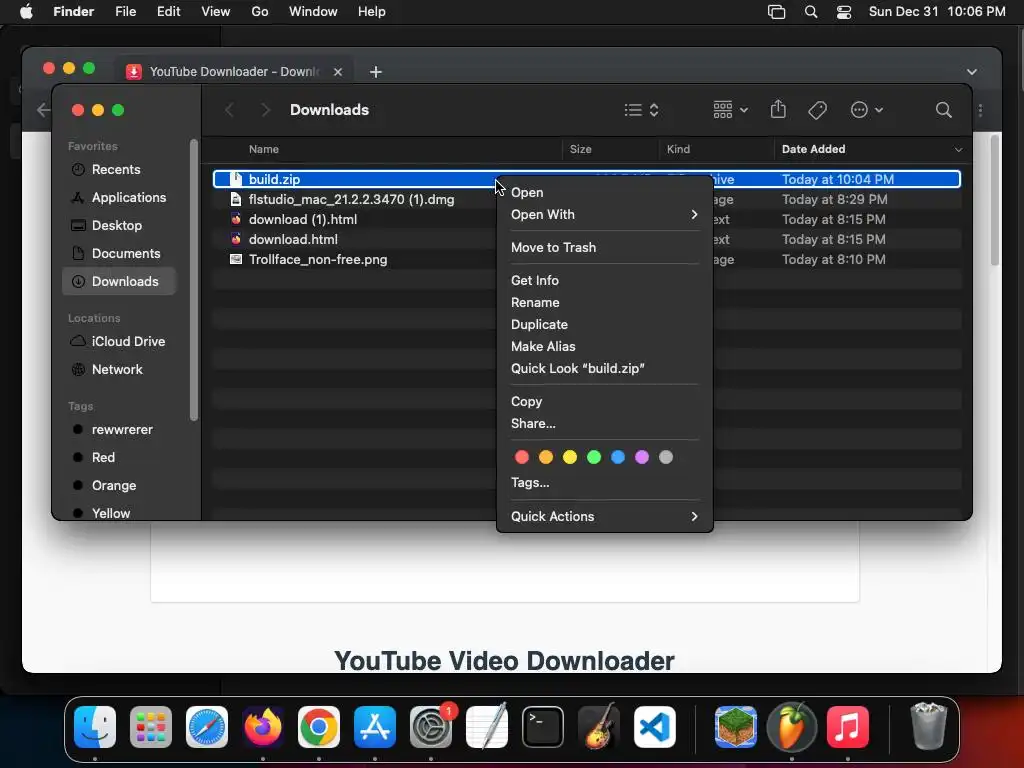The width and height of the screenshot is (1024, 768).
Task: Open the Go menu in menu bar
Action: click(x=259, y=12)
